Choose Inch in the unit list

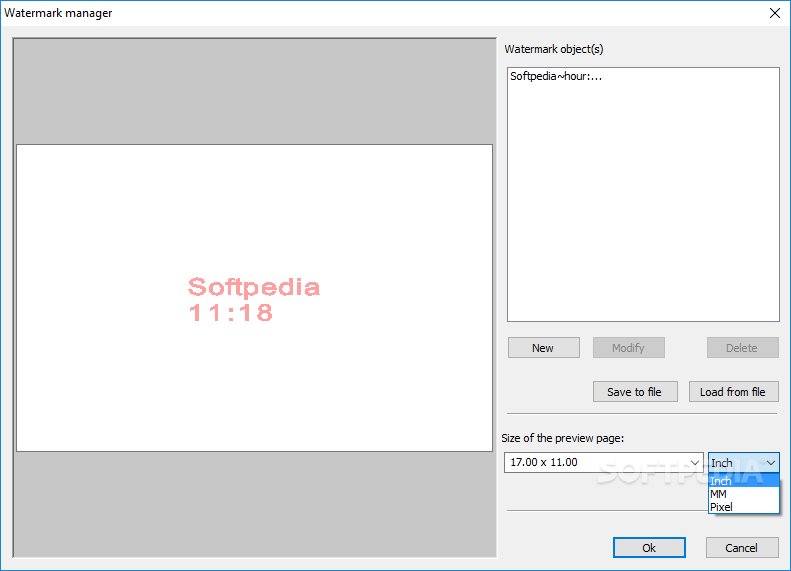click(744, 481)
